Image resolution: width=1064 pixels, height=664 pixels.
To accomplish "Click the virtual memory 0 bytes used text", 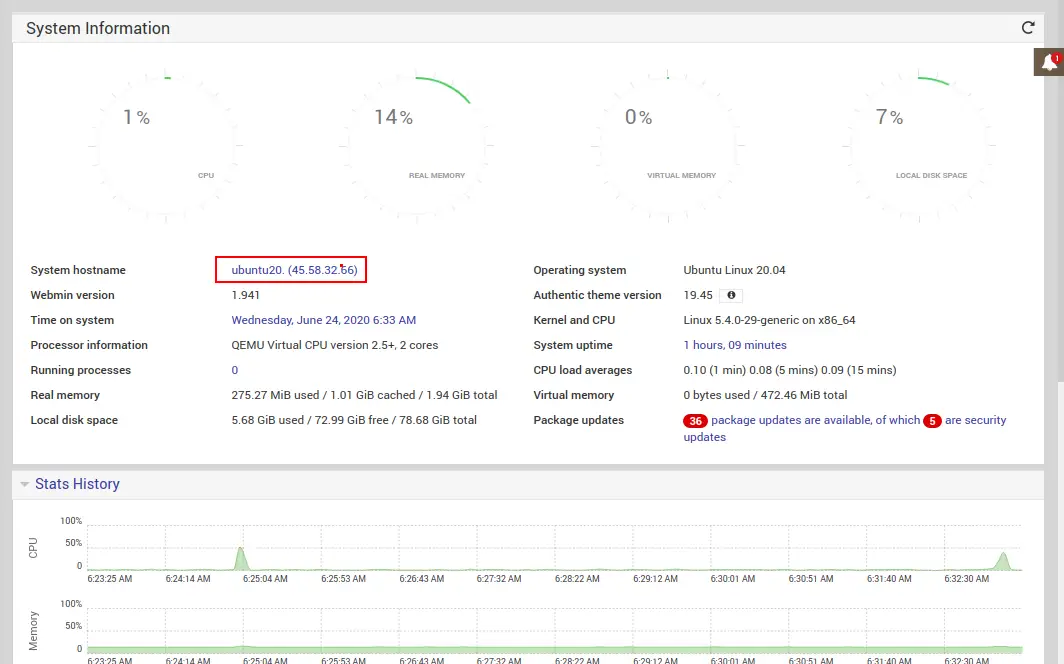I will tap(765, 395).
